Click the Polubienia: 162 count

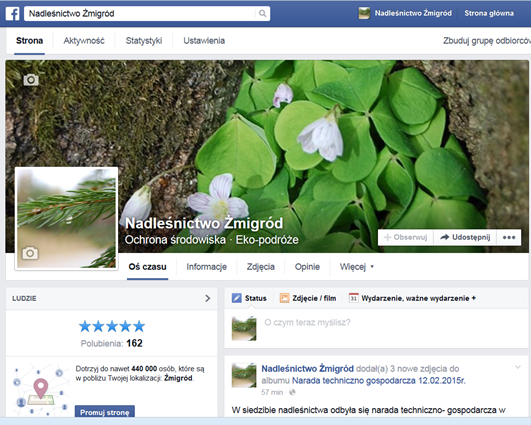(112, 343)
